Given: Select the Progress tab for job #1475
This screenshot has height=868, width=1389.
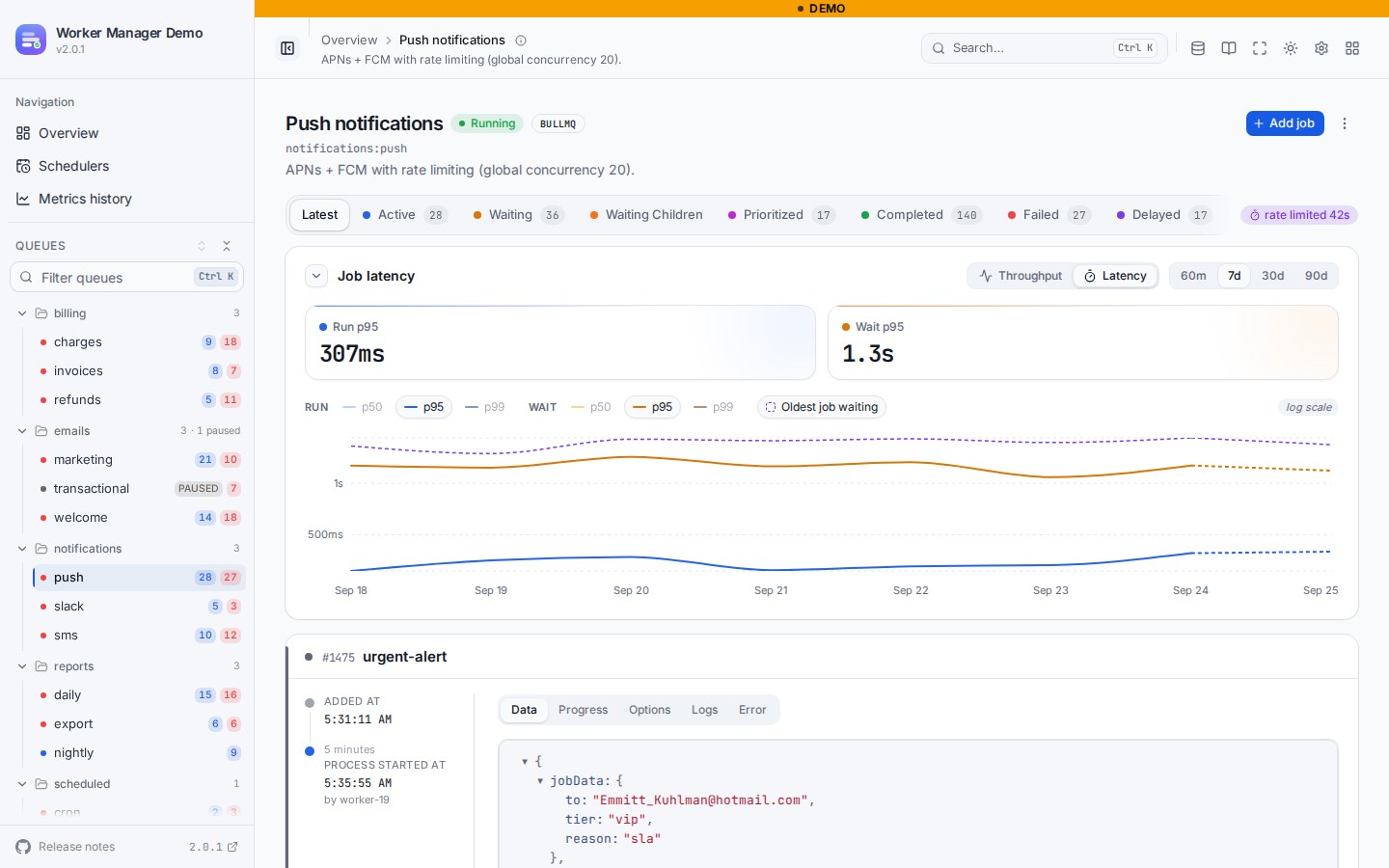Looking at the screenshot, I should pyautogui.click(x=584, y=710).
